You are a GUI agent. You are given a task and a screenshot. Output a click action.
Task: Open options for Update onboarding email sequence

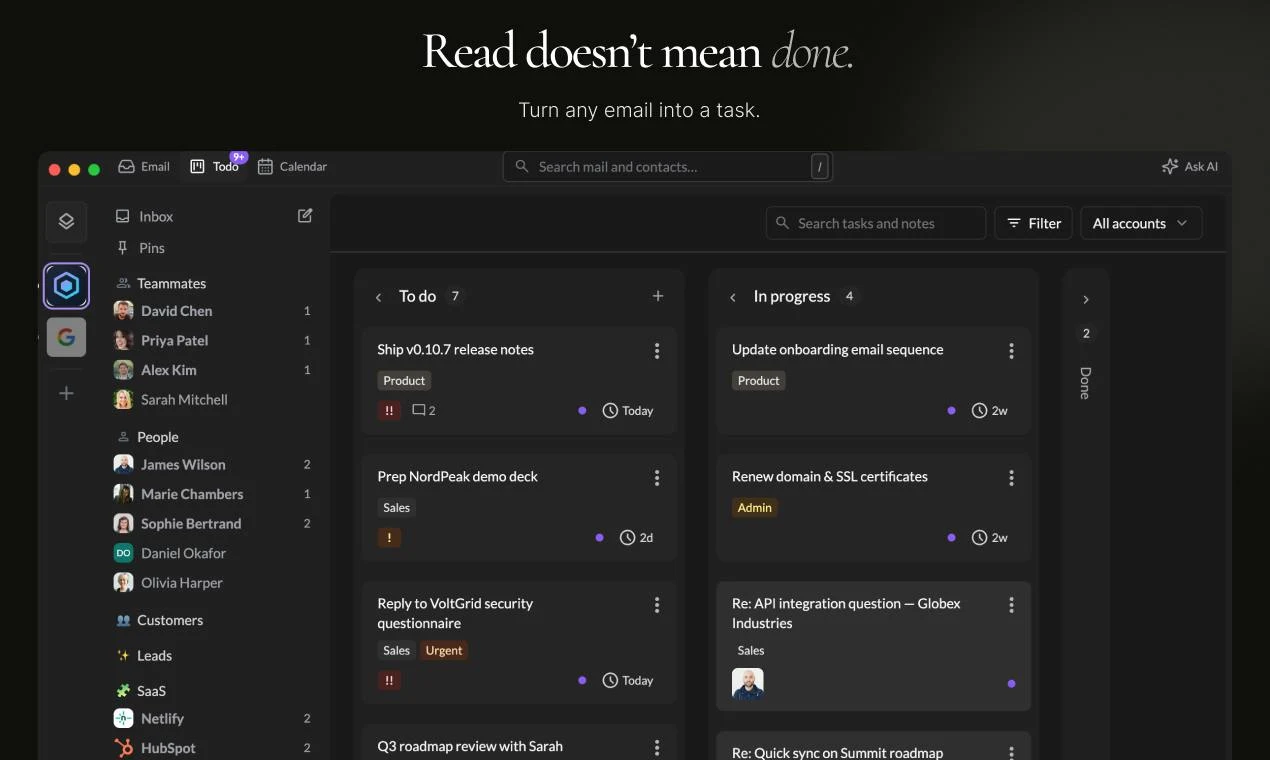(x=1011, y=350)
